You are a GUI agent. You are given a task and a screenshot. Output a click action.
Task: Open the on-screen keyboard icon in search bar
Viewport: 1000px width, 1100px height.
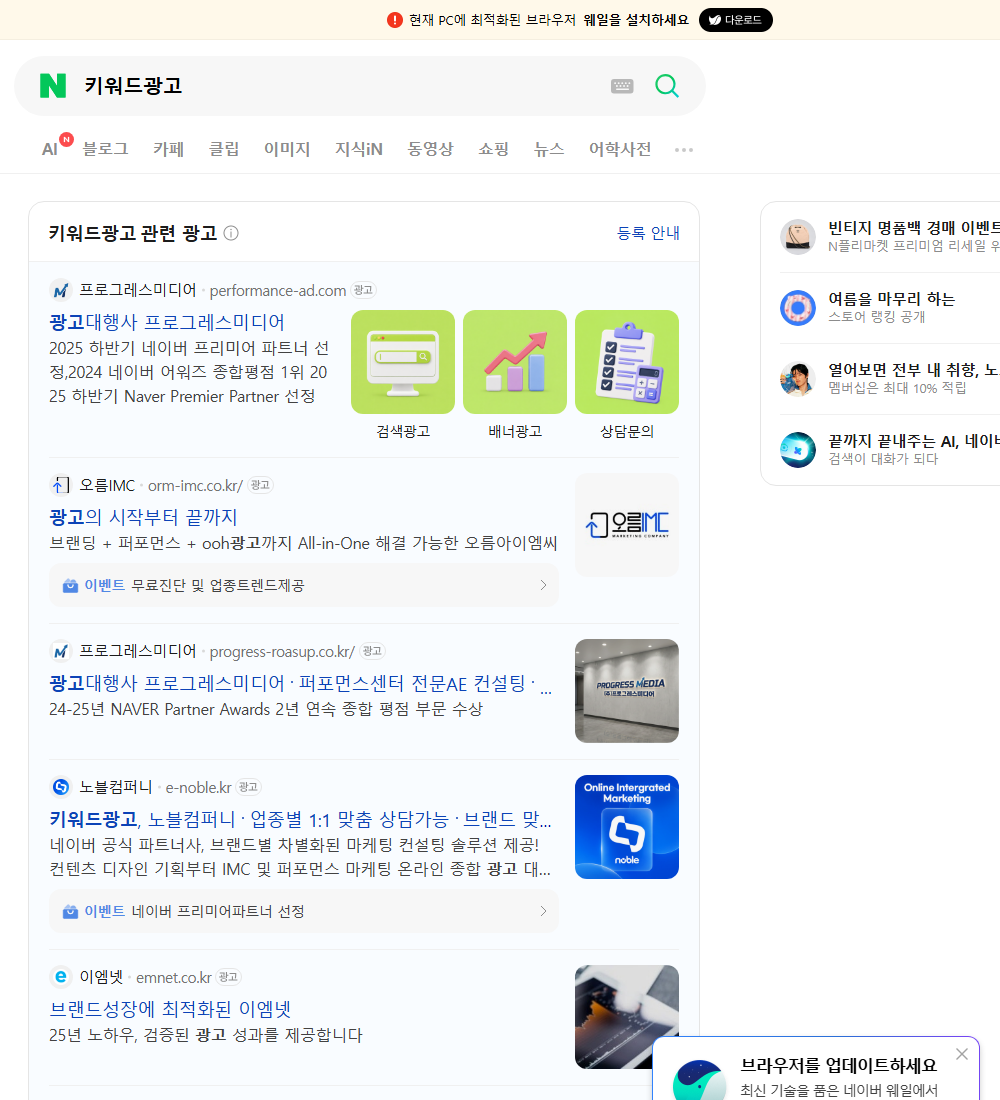coord(622,86)
